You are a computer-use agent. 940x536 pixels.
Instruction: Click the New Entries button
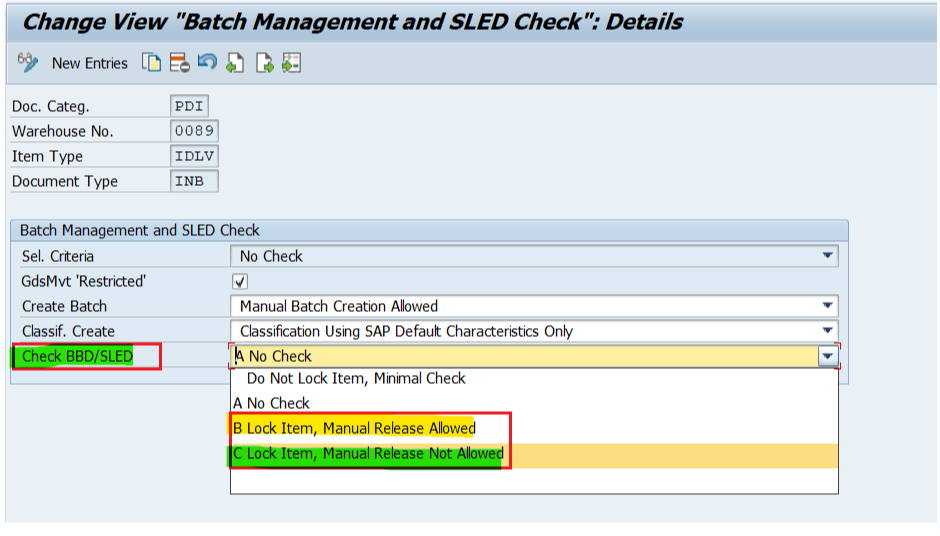coord(90,63)
